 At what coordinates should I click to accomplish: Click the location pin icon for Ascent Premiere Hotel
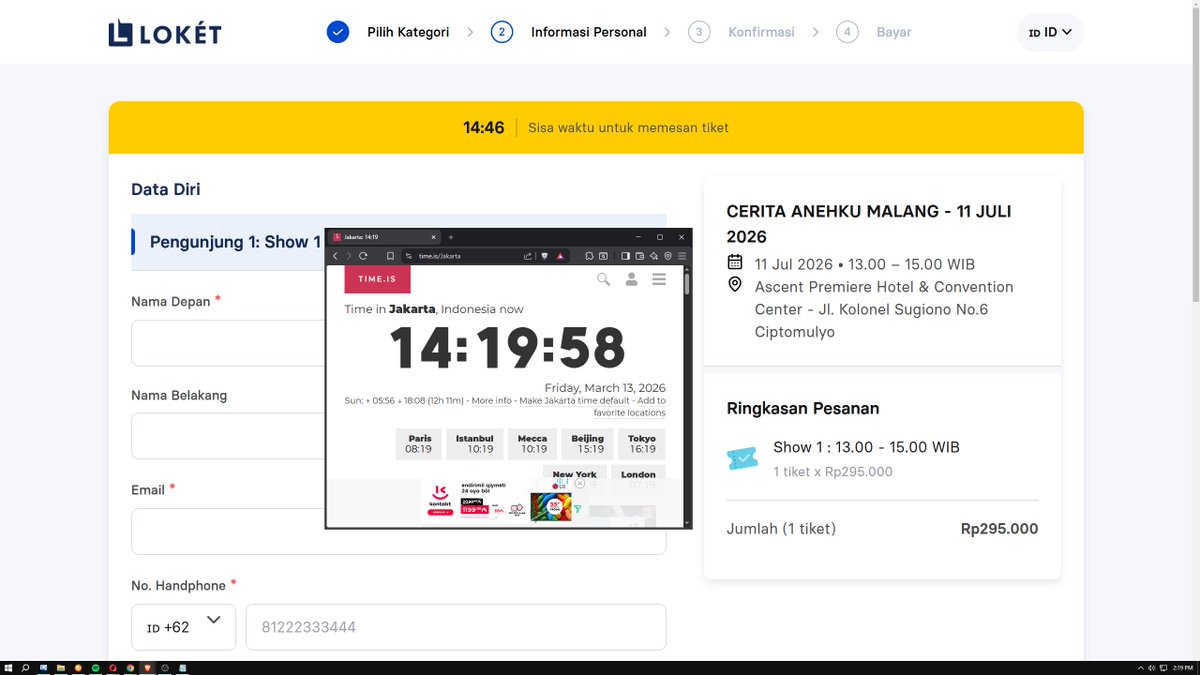734,286
